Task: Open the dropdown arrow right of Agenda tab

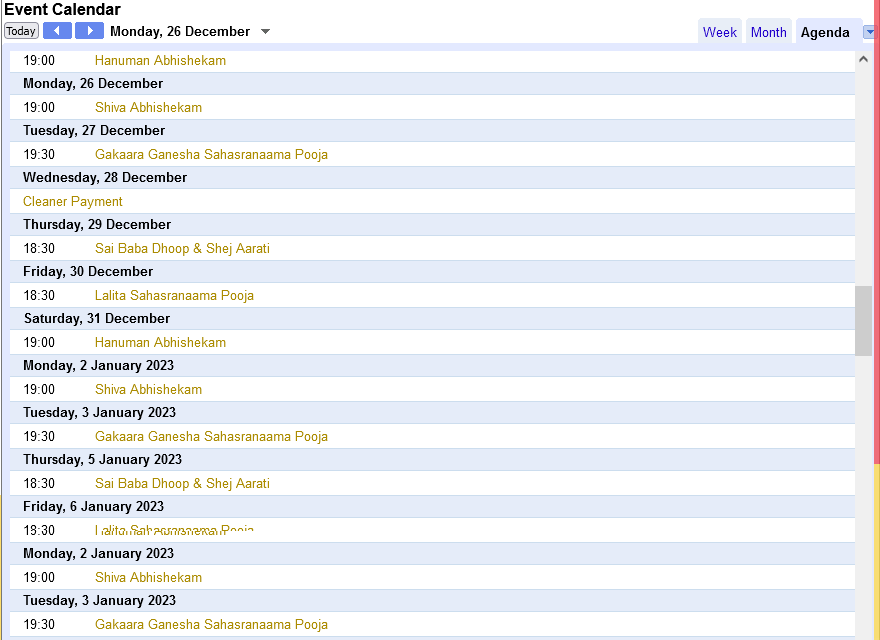Action: [870, 32]
